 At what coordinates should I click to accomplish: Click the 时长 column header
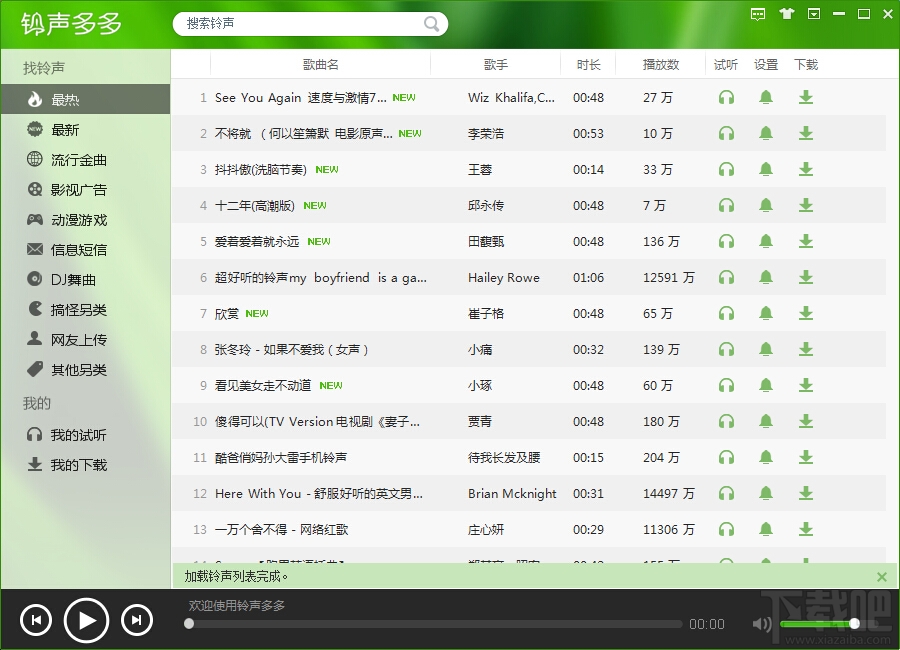(588, 65)
